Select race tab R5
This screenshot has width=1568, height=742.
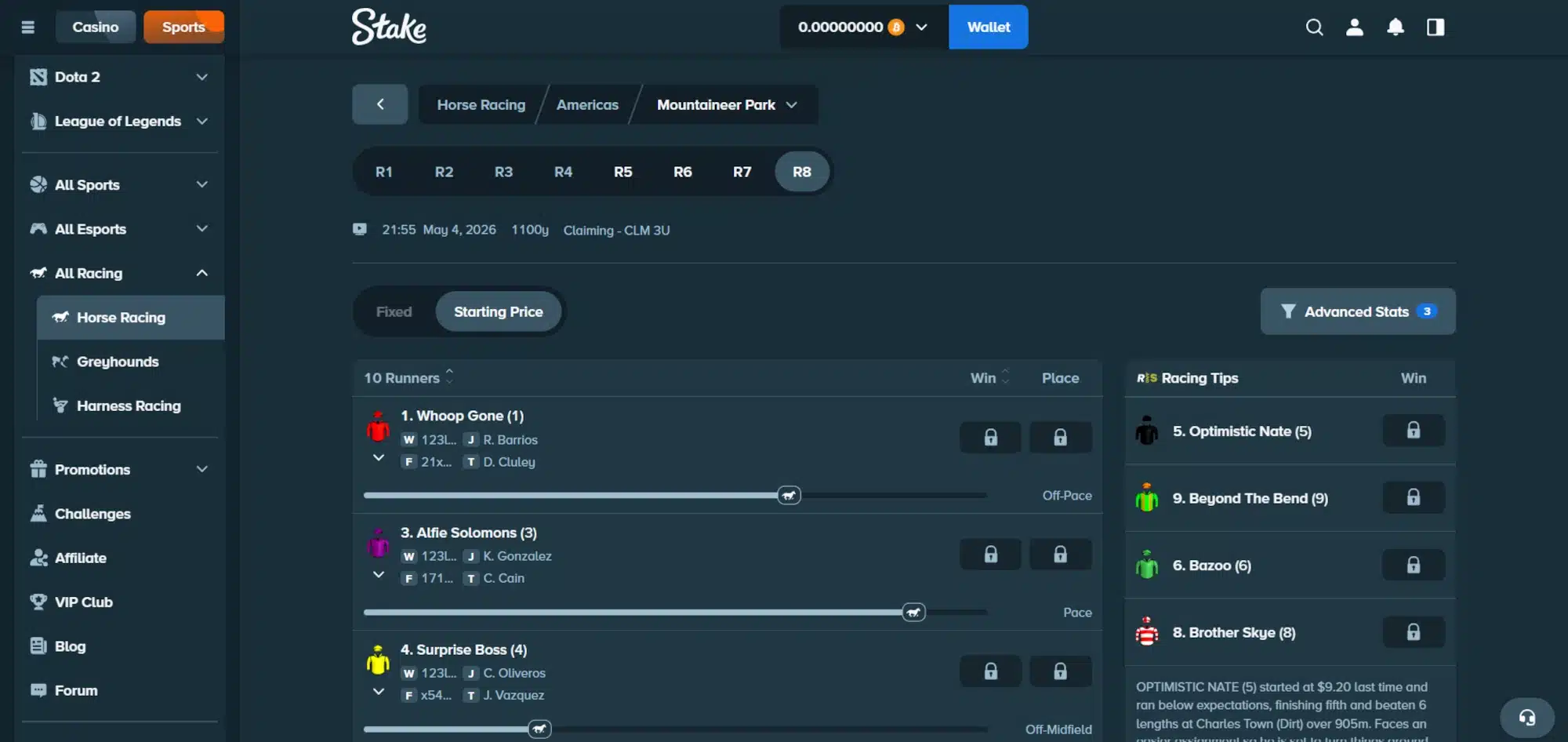623,172
